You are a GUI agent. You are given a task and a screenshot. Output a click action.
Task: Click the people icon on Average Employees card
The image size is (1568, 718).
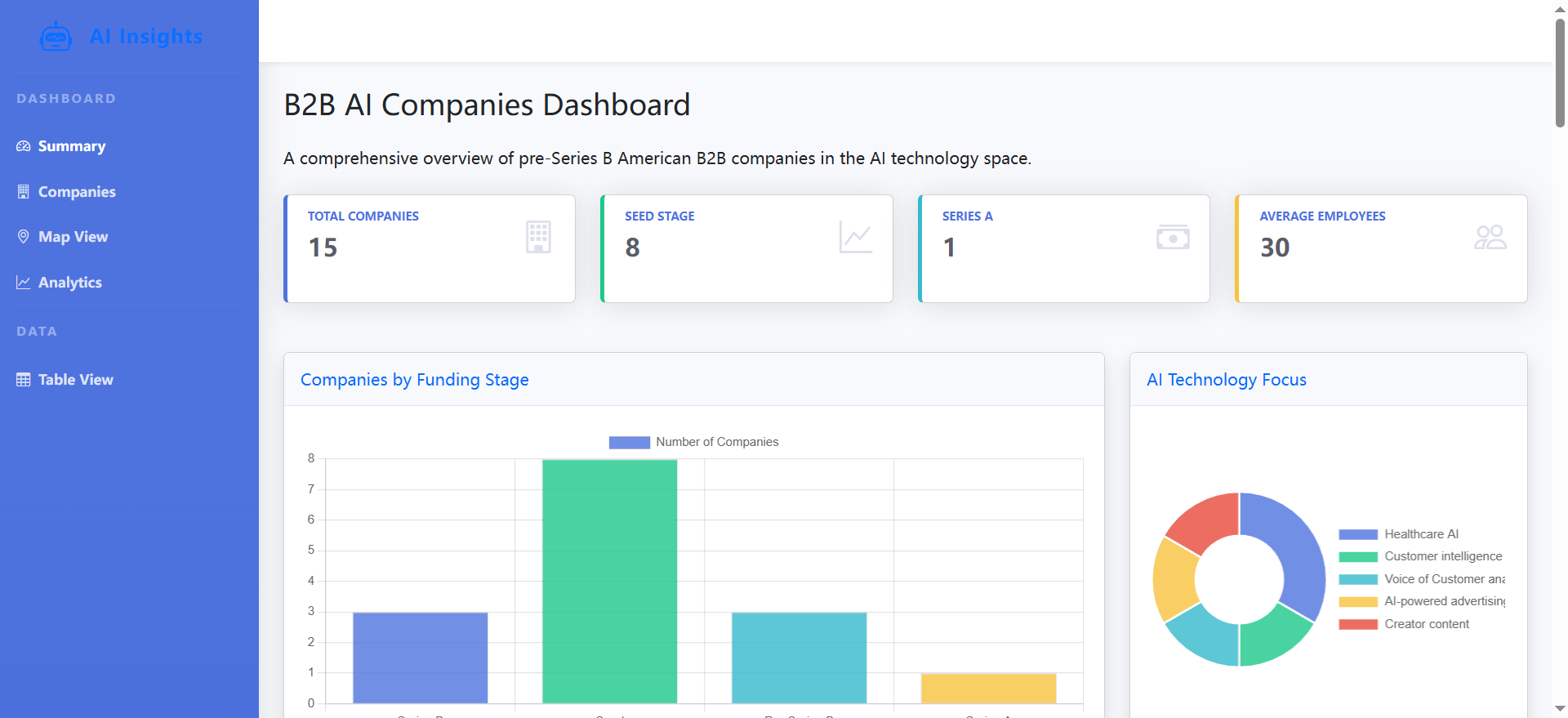point(1490,237)
